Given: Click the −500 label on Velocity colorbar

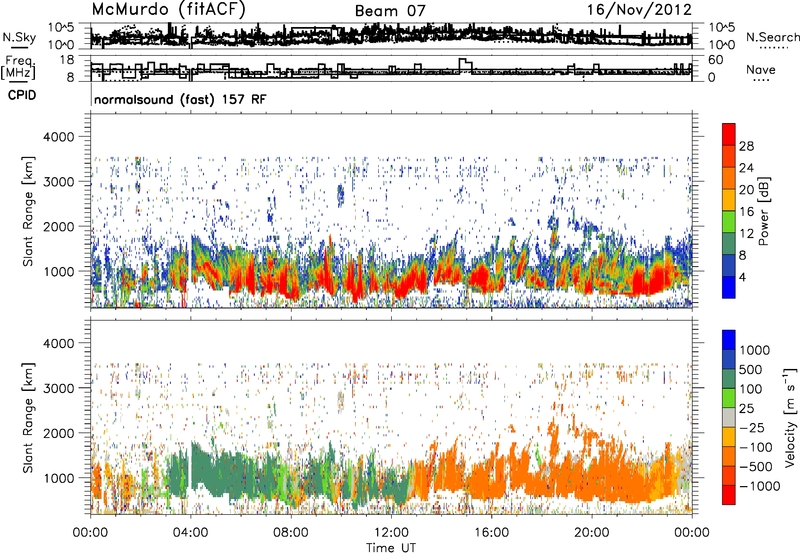Looking at the screenshot, I should [756, 467].
